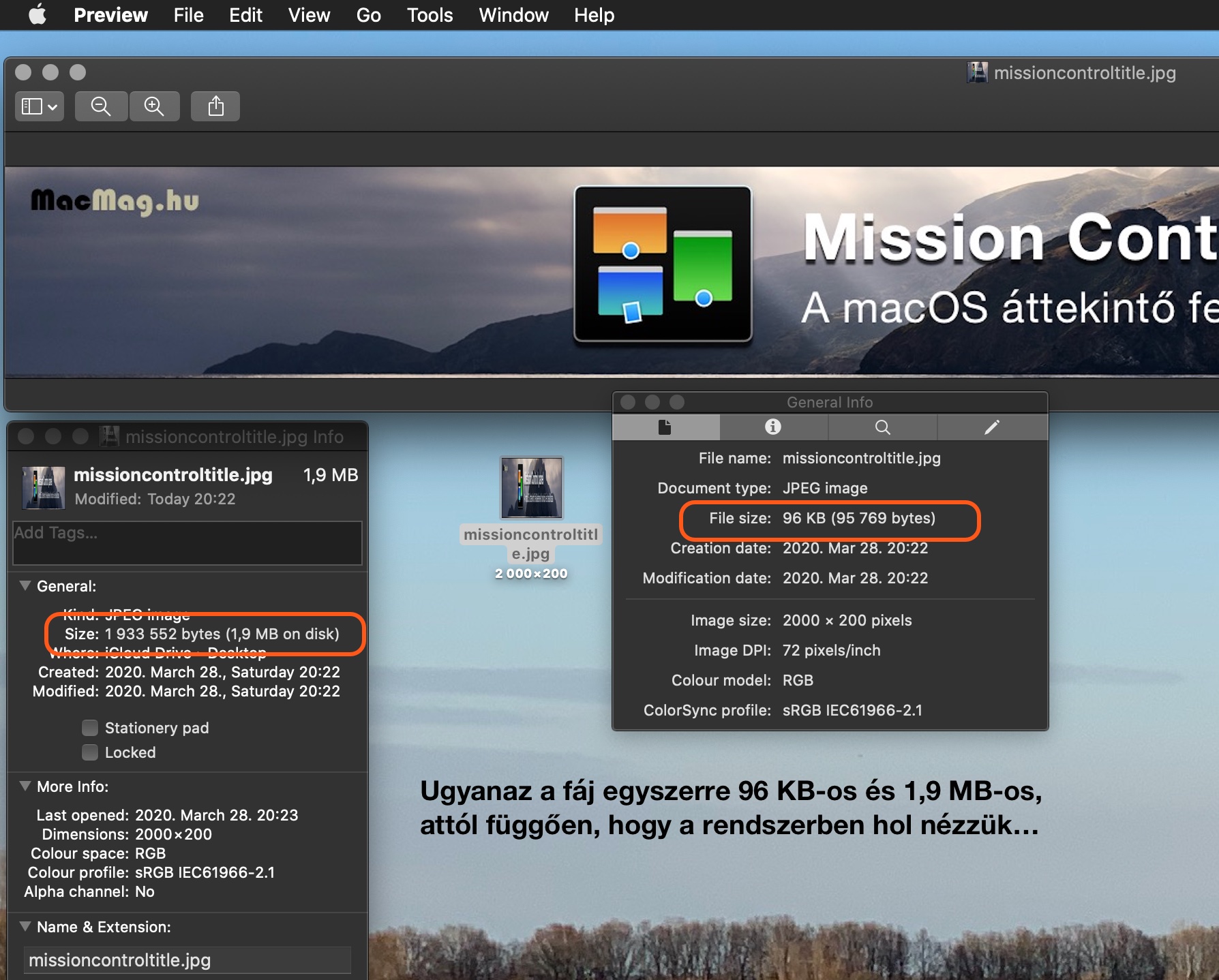Open the File menu
This screenshot has width=1219, height=980.
188,15
